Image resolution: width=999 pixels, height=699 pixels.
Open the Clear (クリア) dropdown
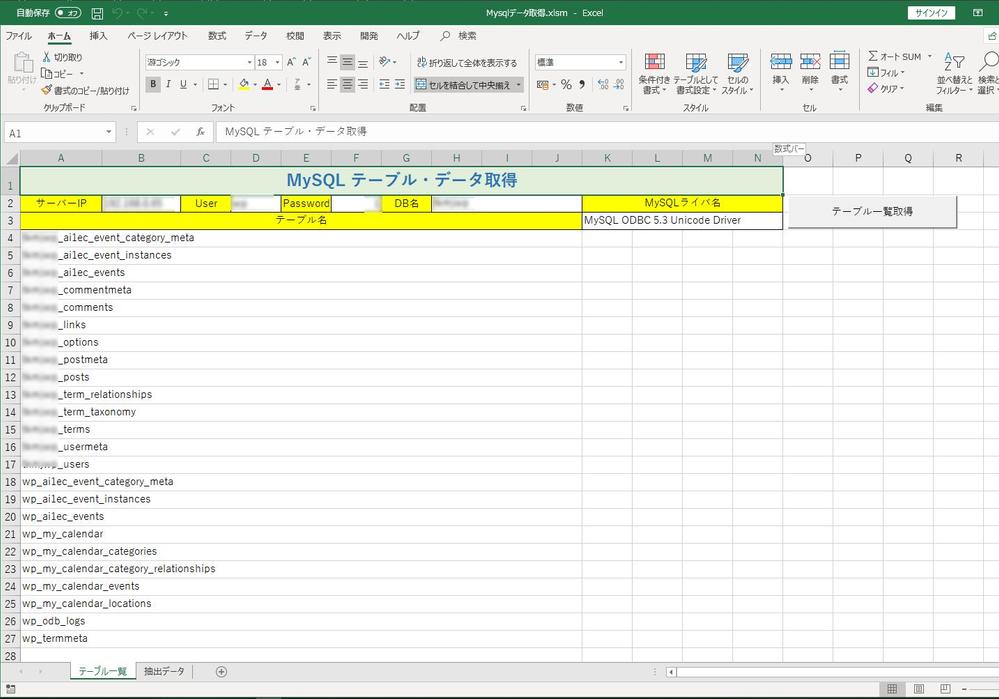pyautogui.click(x=886, y=89)
